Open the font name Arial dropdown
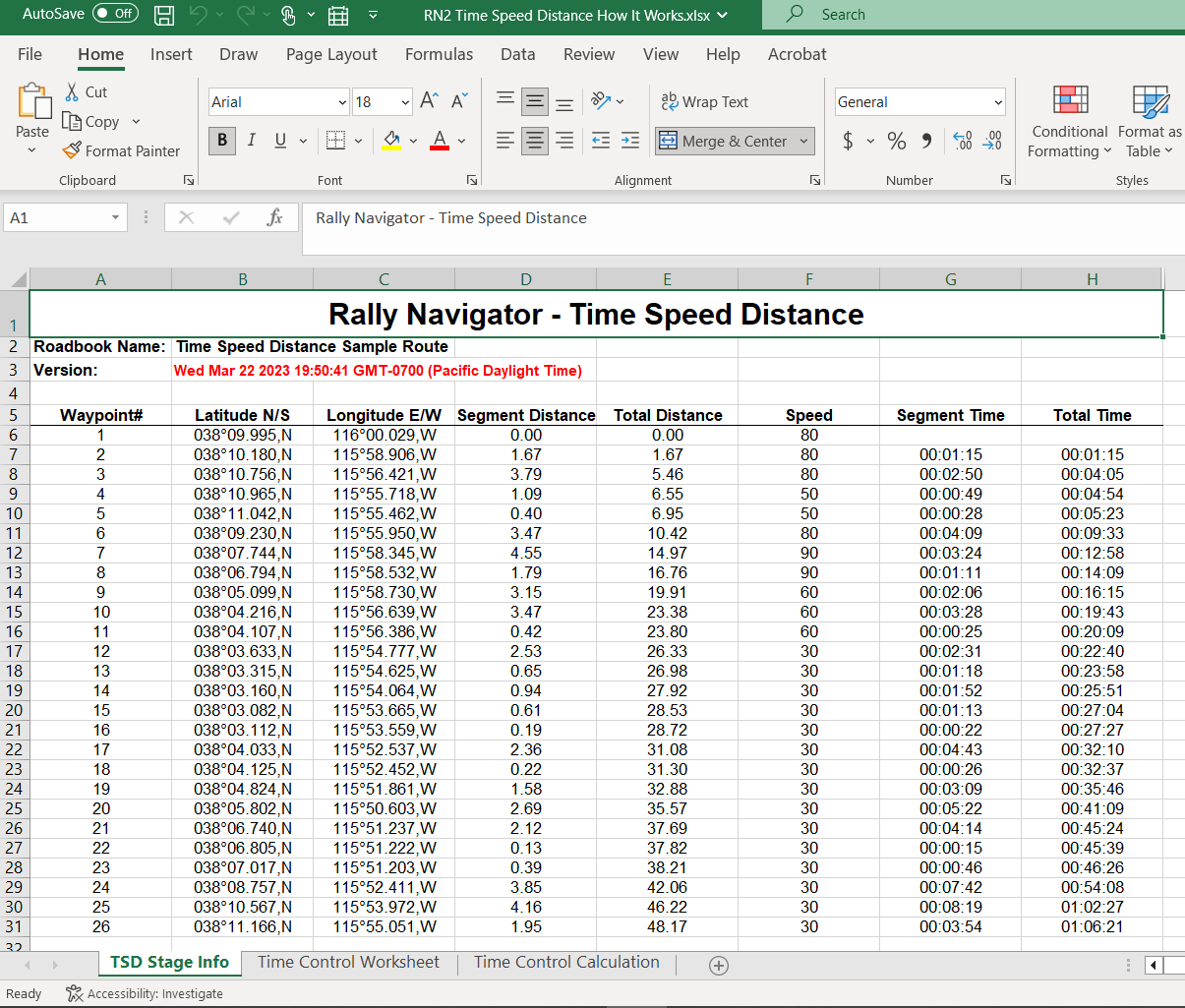 [x=342, y=102]
